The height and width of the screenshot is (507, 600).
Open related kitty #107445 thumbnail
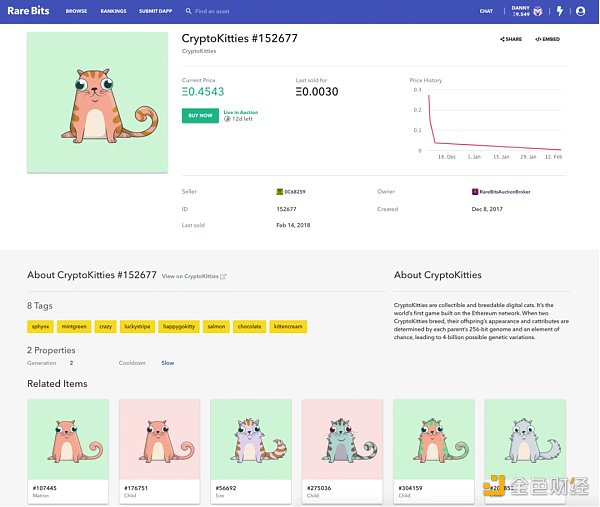pos(68,440)
